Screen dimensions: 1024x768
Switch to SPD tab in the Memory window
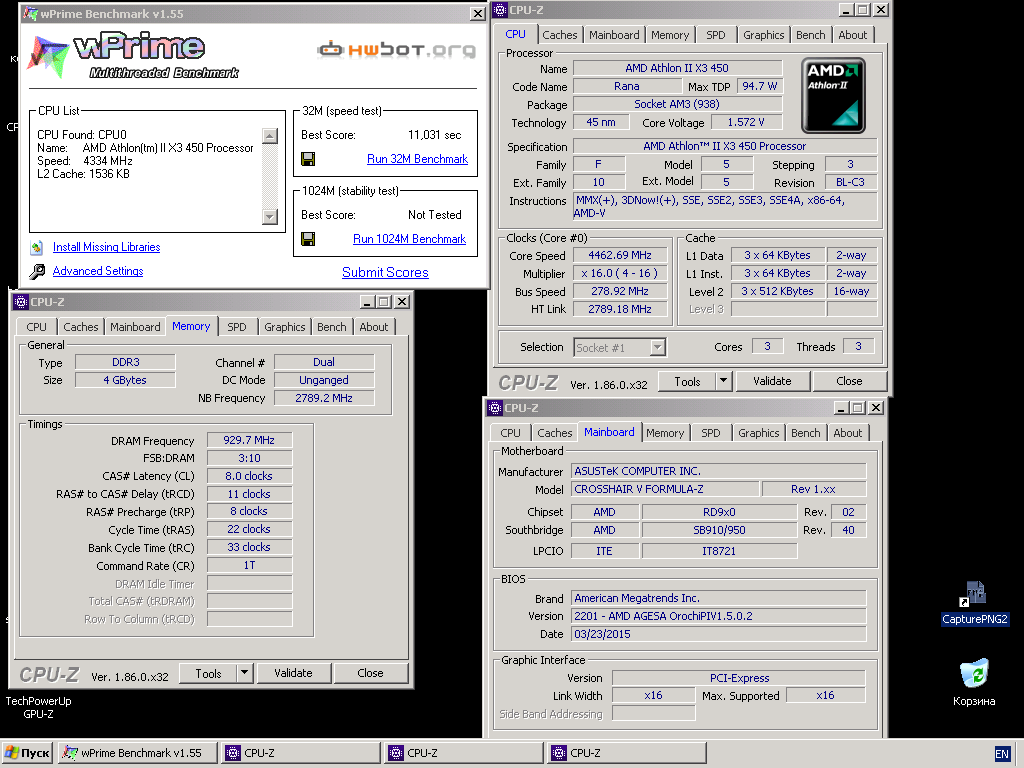pyautogui.click(x=236, y=327)
